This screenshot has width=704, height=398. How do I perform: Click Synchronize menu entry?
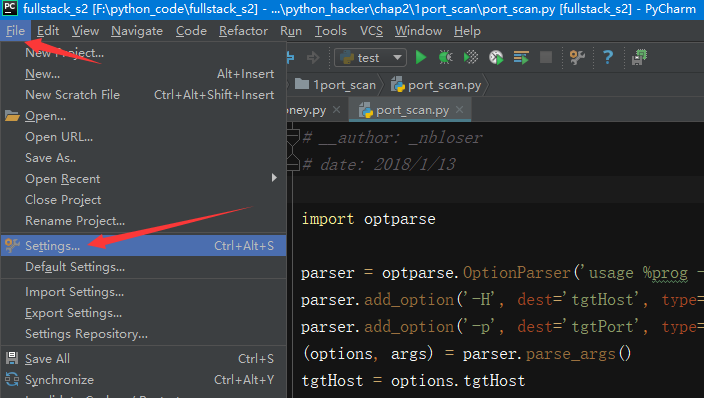point(144,380)
